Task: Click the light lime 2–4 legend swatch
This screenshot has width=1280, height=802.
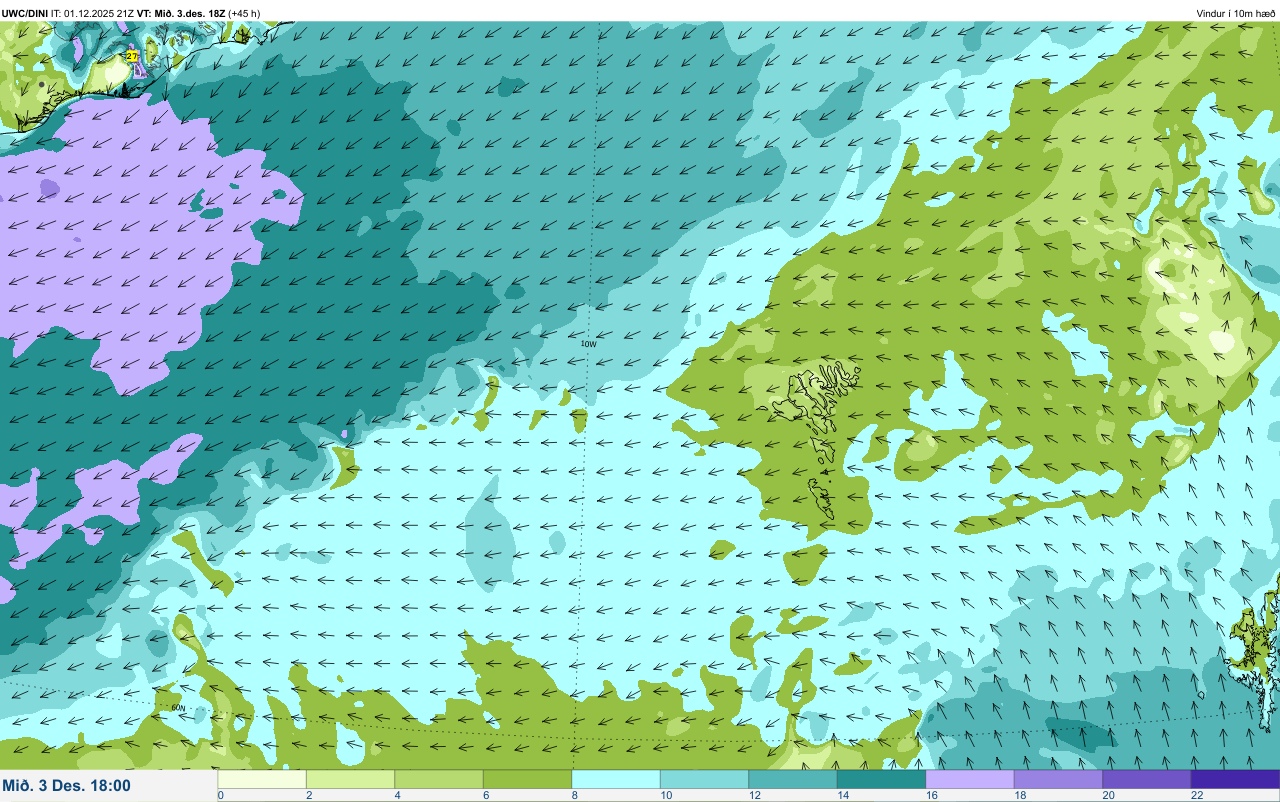Action: click(x=350, y=779)
